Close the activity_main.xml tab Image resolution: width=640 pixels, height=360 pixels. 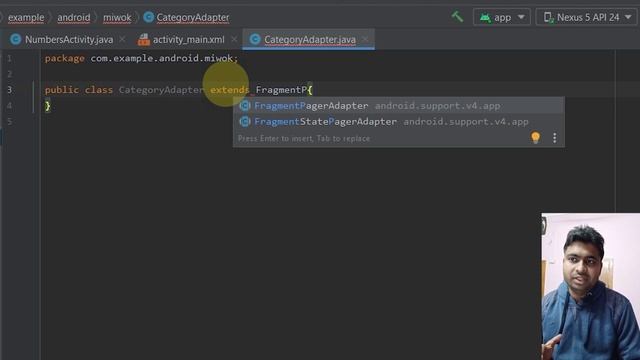pos(234,39)
